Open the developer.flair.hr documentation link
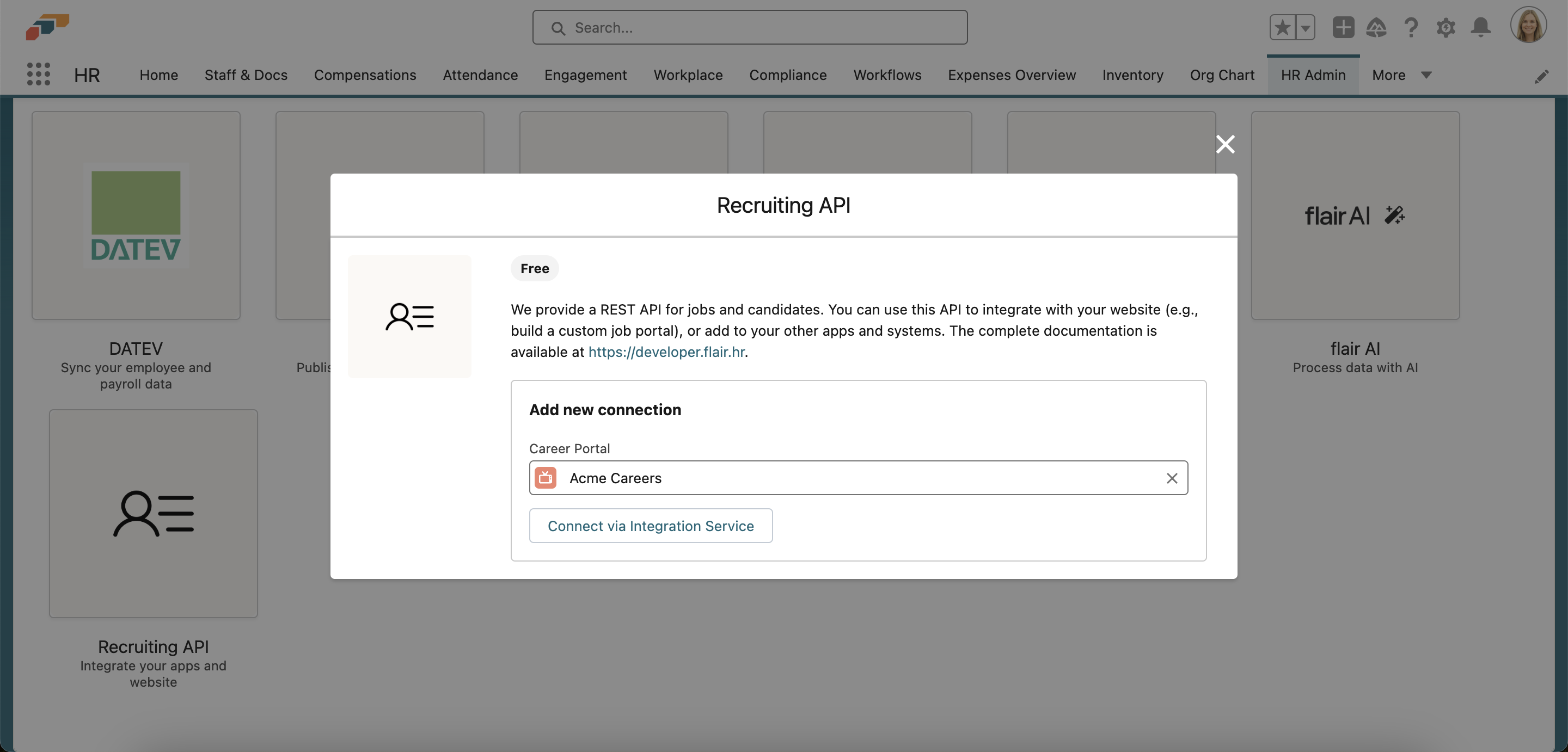Screen dimensions: 1568x752 [x=666, y=352]
